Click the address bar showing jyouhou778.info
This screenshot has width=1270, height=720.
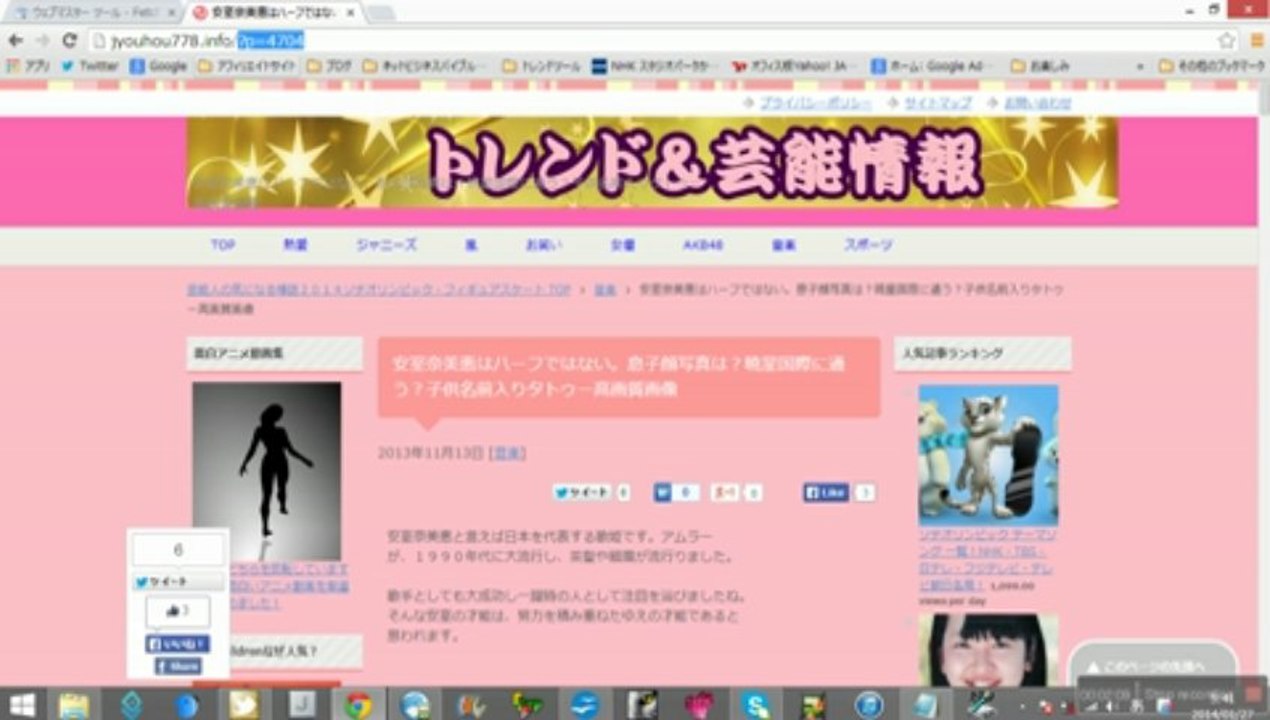pyautogui.click(x=650, y=41)
